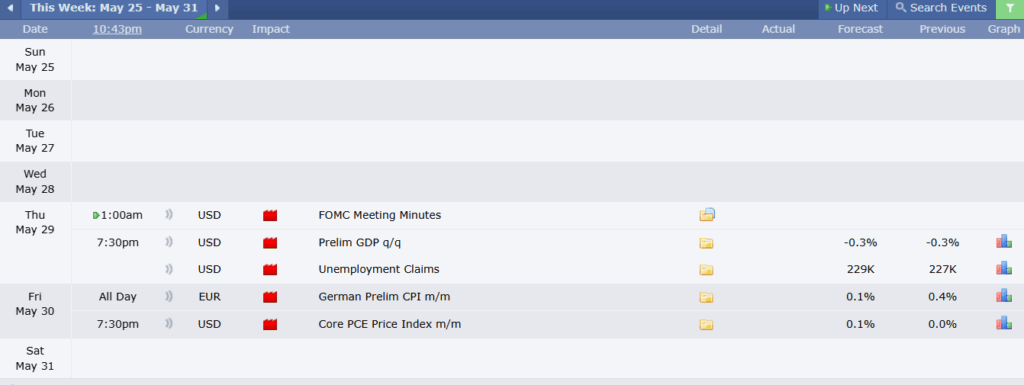Open Search Events

click(941, 8)
